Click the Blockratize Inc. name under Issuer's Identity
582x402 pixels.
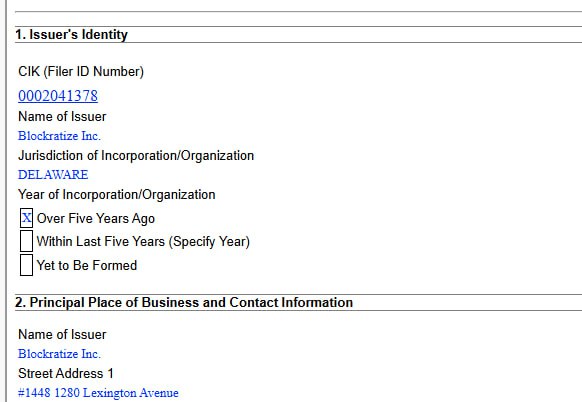[59, 136]
